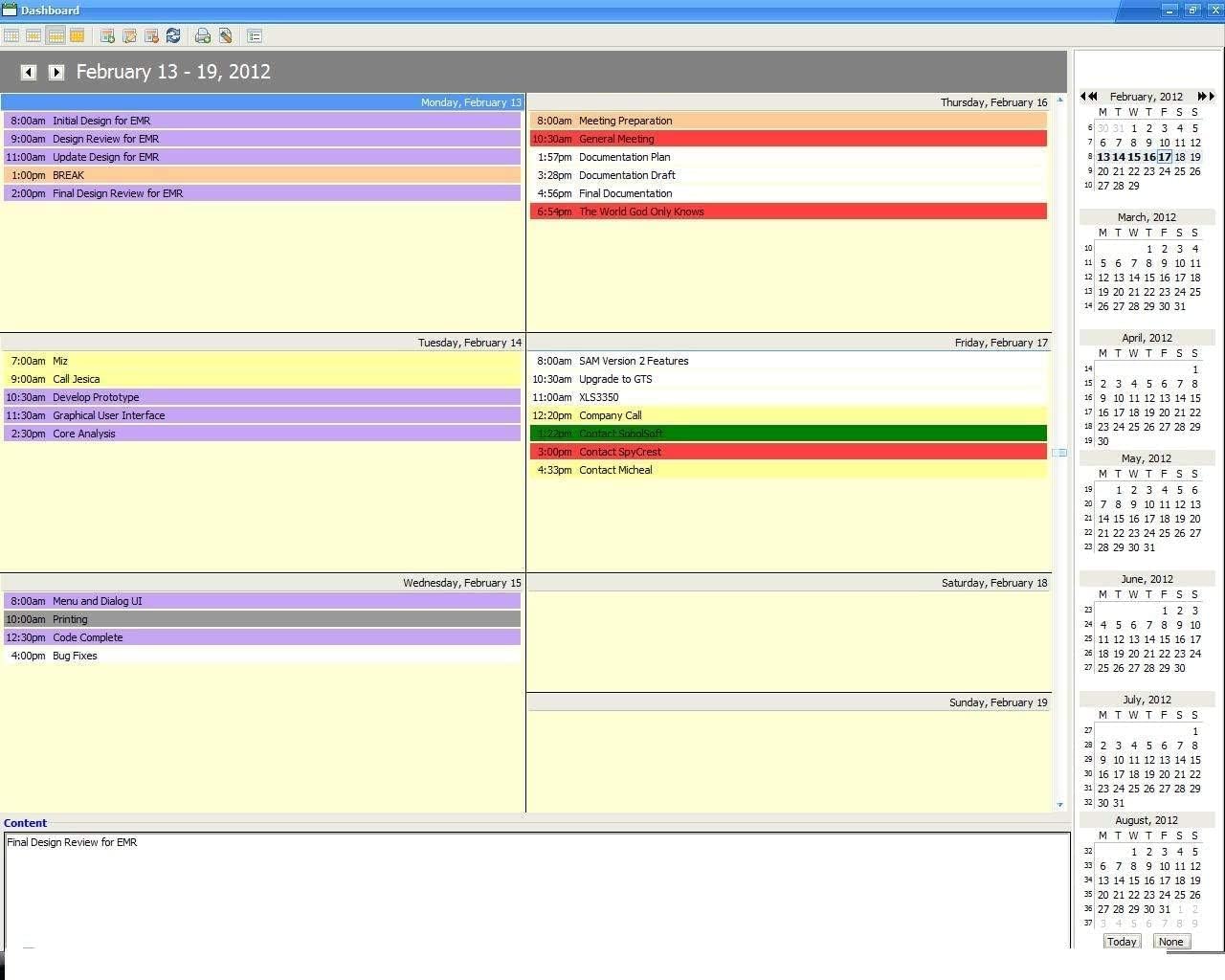Select the red General Meeting event on Thursday

pyautogui.click(x=789, y=138)
